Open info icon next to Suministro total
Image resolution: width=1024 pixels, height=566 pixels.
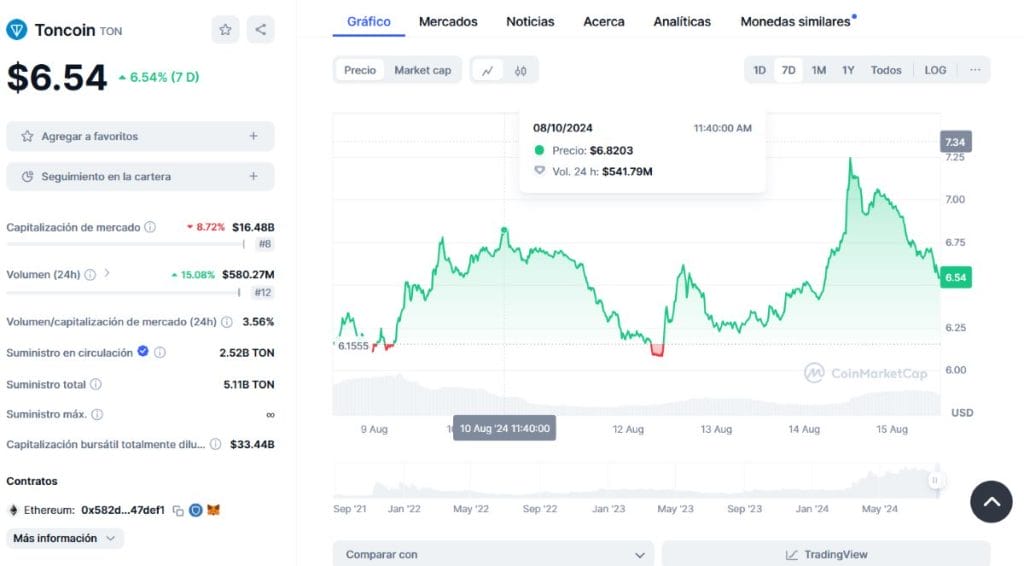pos(96,385)
